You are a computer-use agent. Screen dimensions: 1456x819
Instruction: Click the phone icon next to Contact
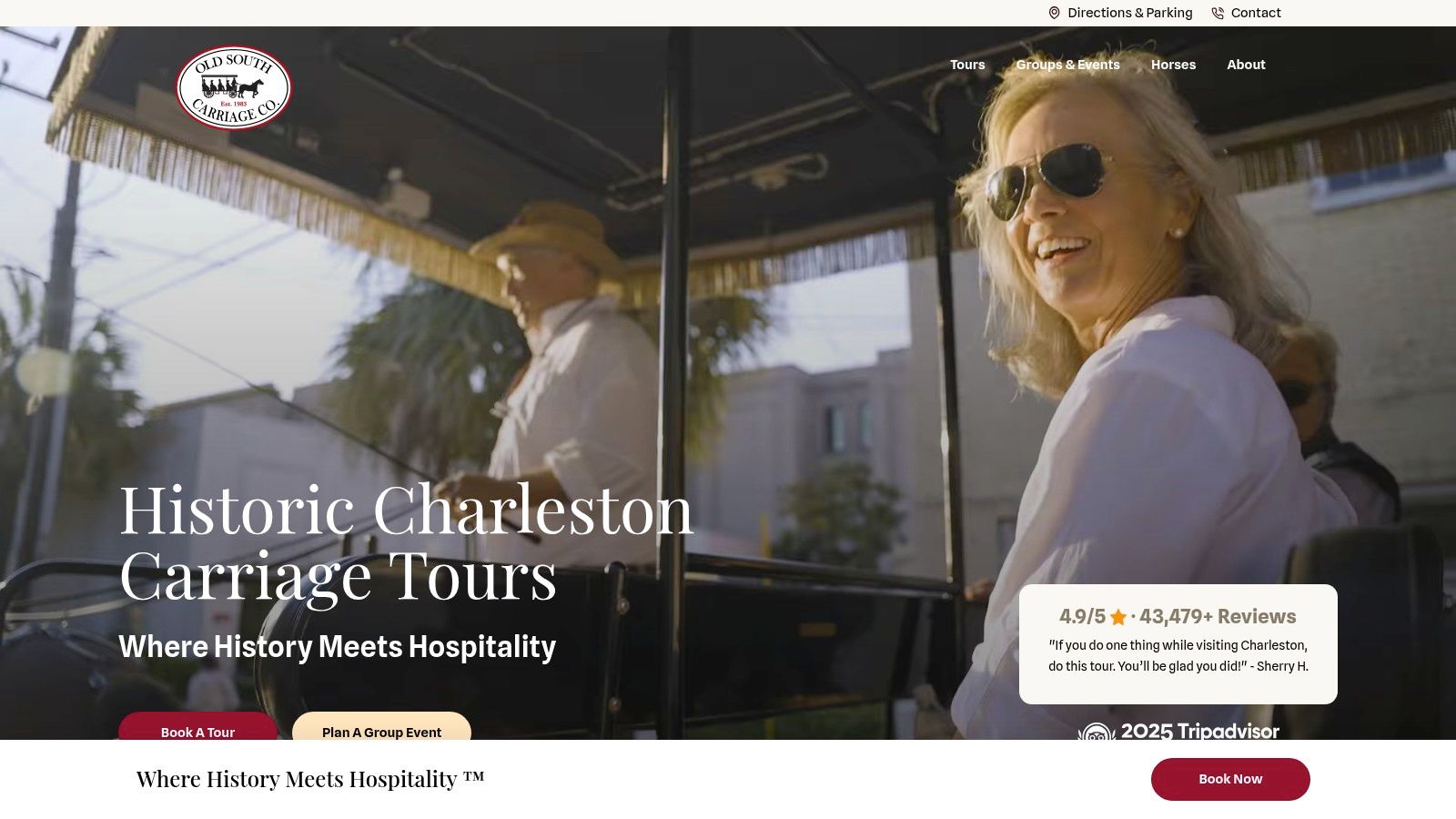[x=1218, y=13]
